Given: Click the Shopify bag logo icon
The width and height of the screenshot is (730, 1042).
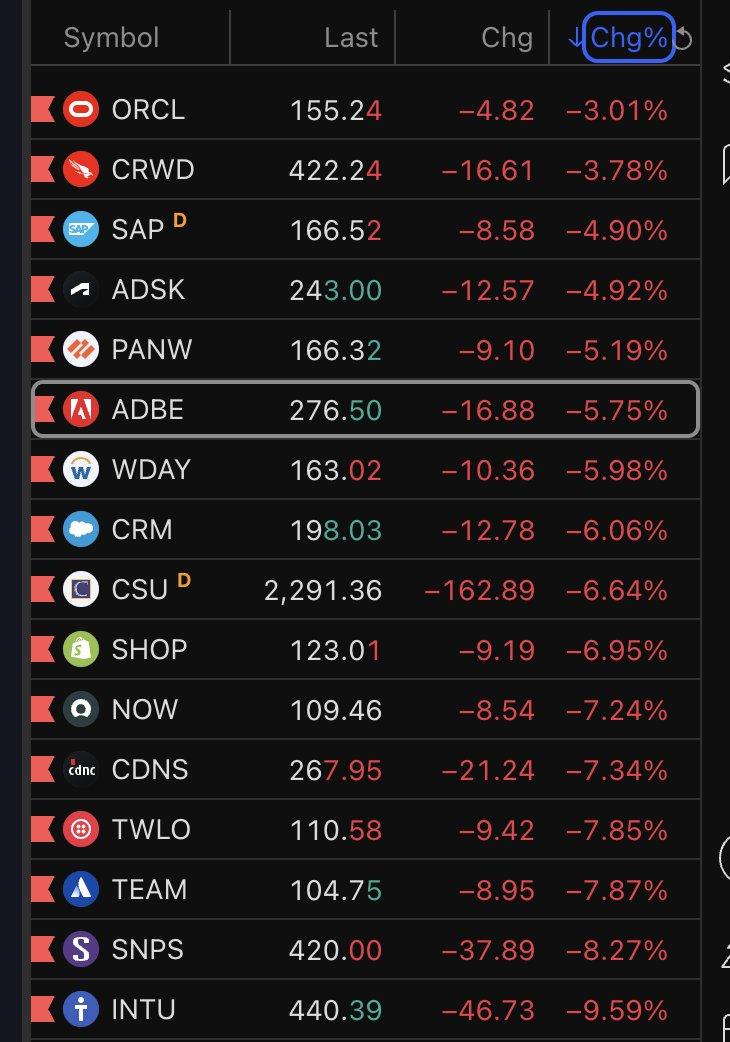Looking at the screenshot, I should pos(81,649).
